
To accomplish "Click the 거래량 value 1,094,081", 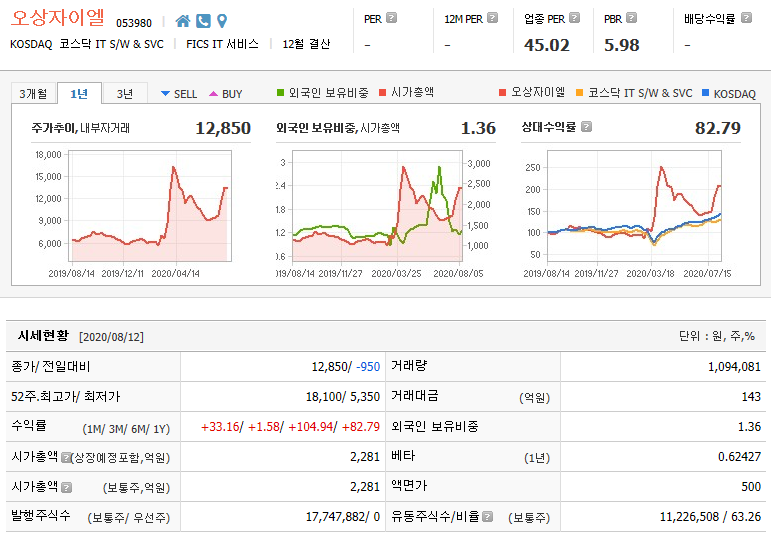I will tap(734, 367).
